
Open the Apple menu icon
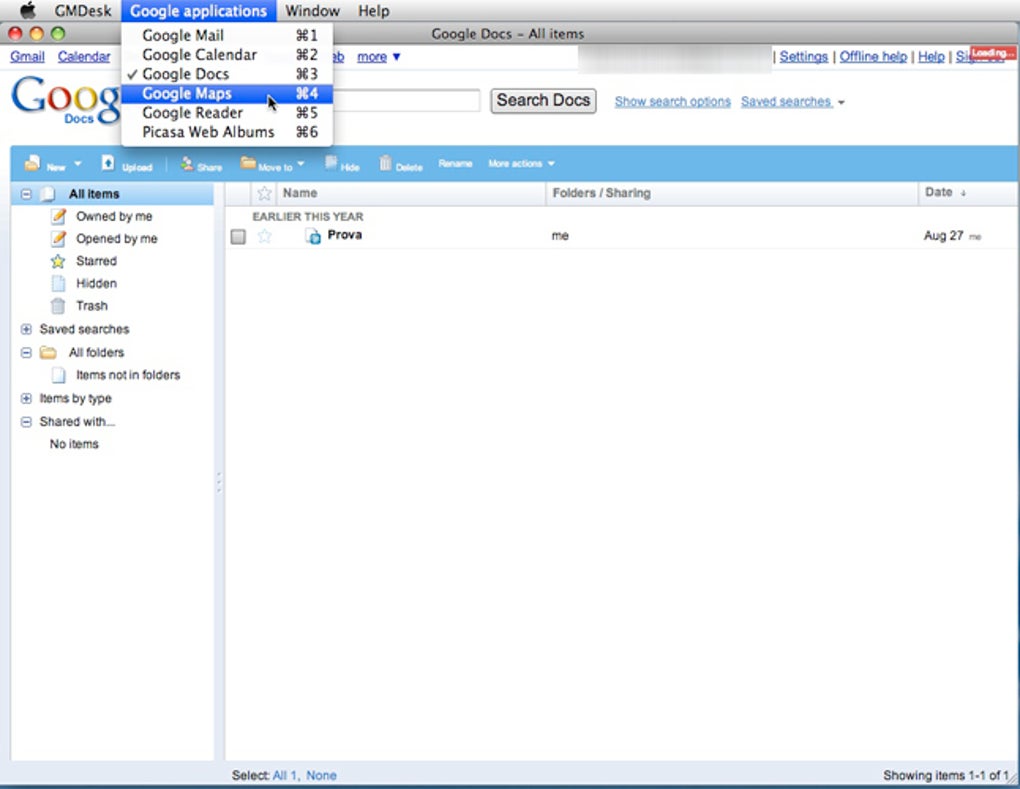(x=27, y=11)
